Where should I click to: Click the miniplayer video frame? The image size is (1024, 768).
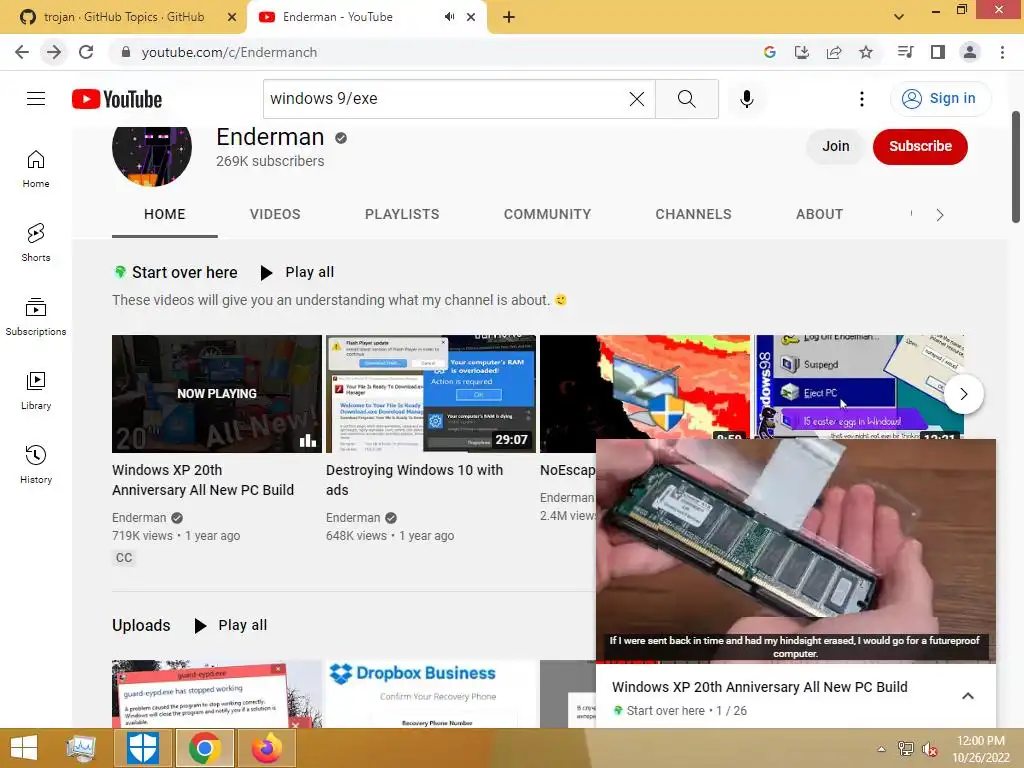(795, 550)
